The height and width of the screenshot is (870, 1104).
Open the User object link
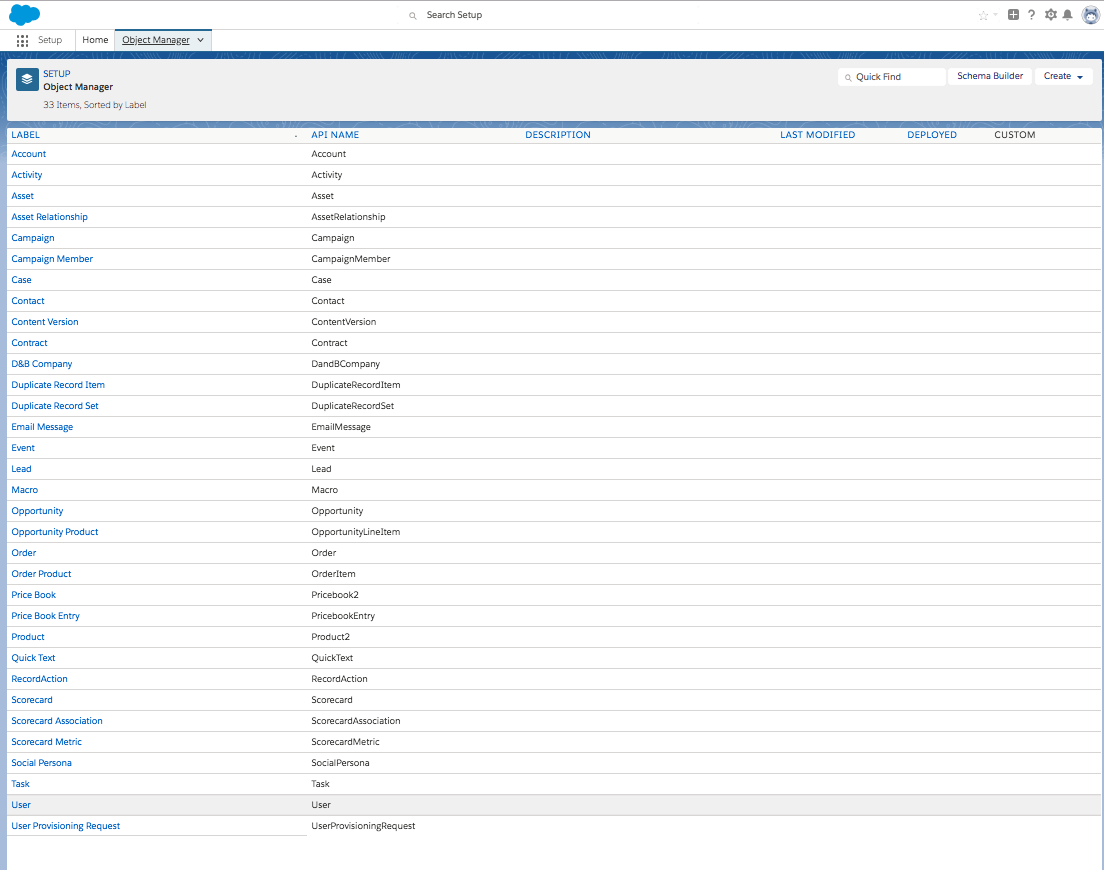pos(21,805)
